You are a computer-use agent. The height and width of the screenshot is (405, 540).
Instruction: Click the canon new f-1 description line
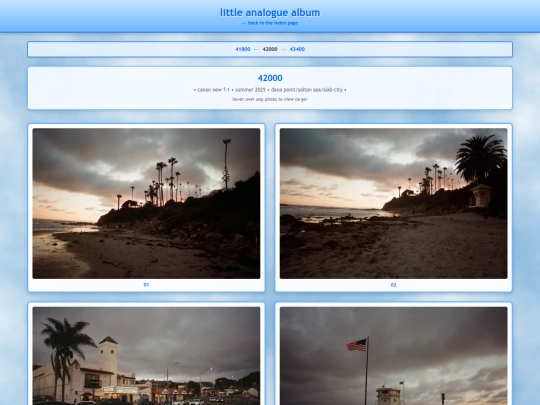click(270, 90)
